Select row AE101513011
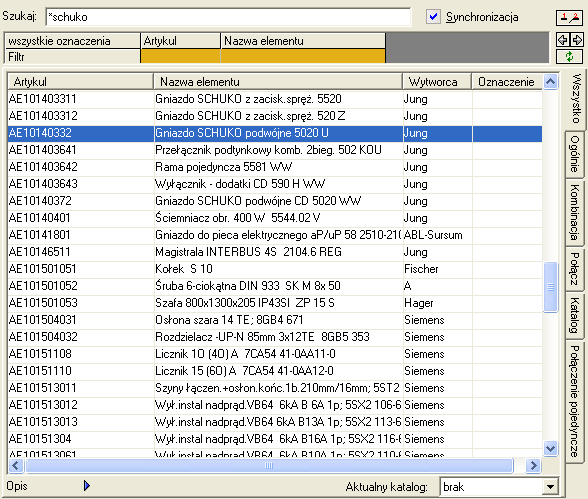This screenshot has height=499, width=588. click(x=275, y=388)
